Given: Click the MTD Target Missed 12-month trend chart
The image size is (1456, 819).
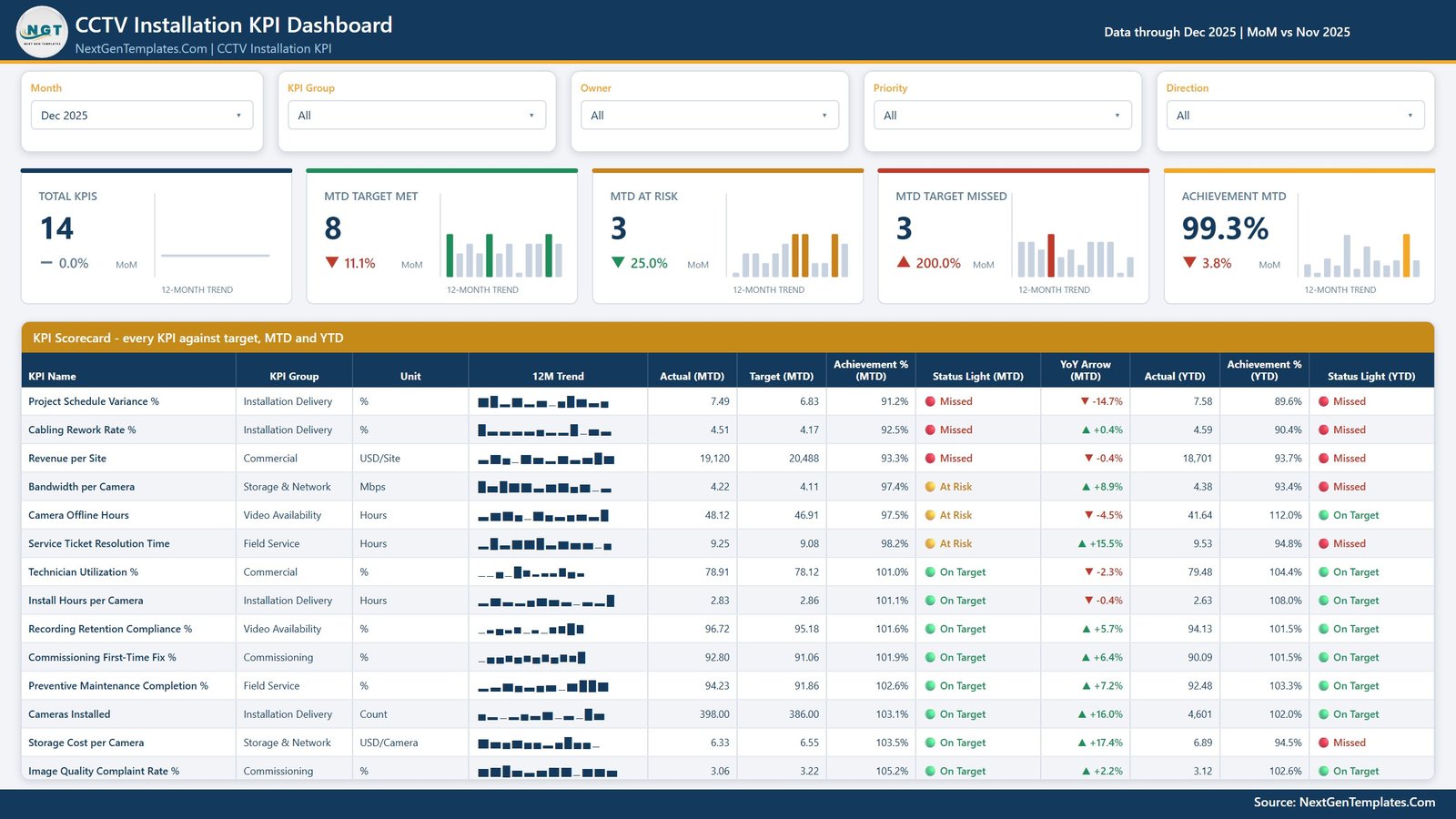Looking at the screenshot, I should 1076,255.
